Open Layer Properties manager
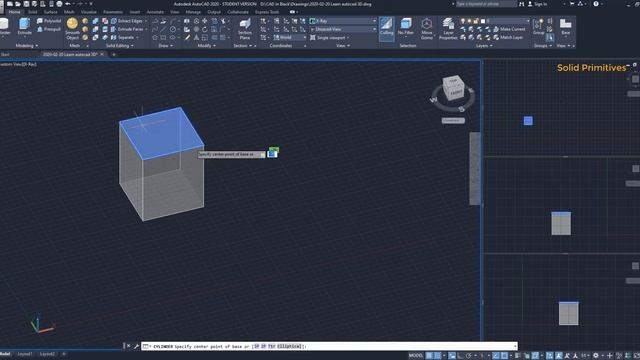The width and height of the screenshot is (640, 360). [448, 29]
